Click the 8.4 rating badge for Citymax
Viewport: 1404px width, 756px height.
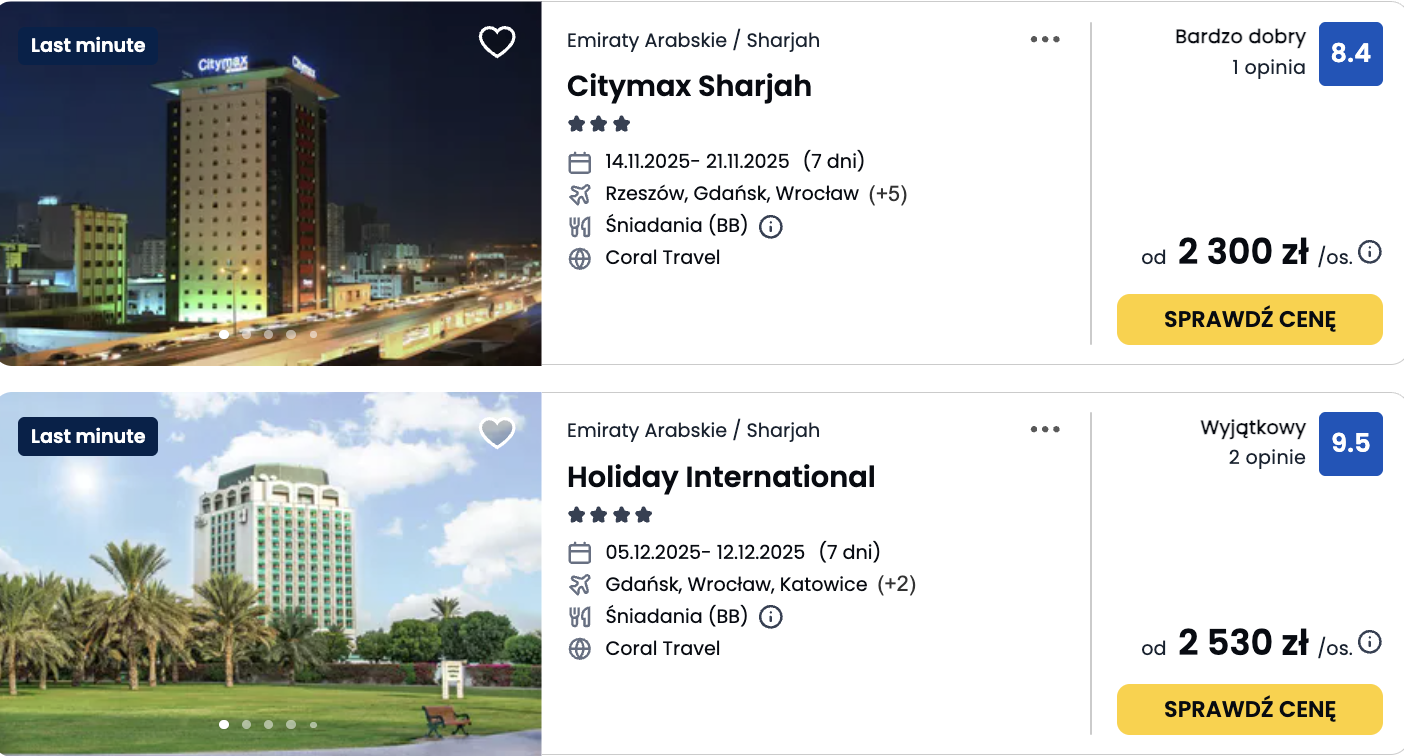tap(1350, 54)
